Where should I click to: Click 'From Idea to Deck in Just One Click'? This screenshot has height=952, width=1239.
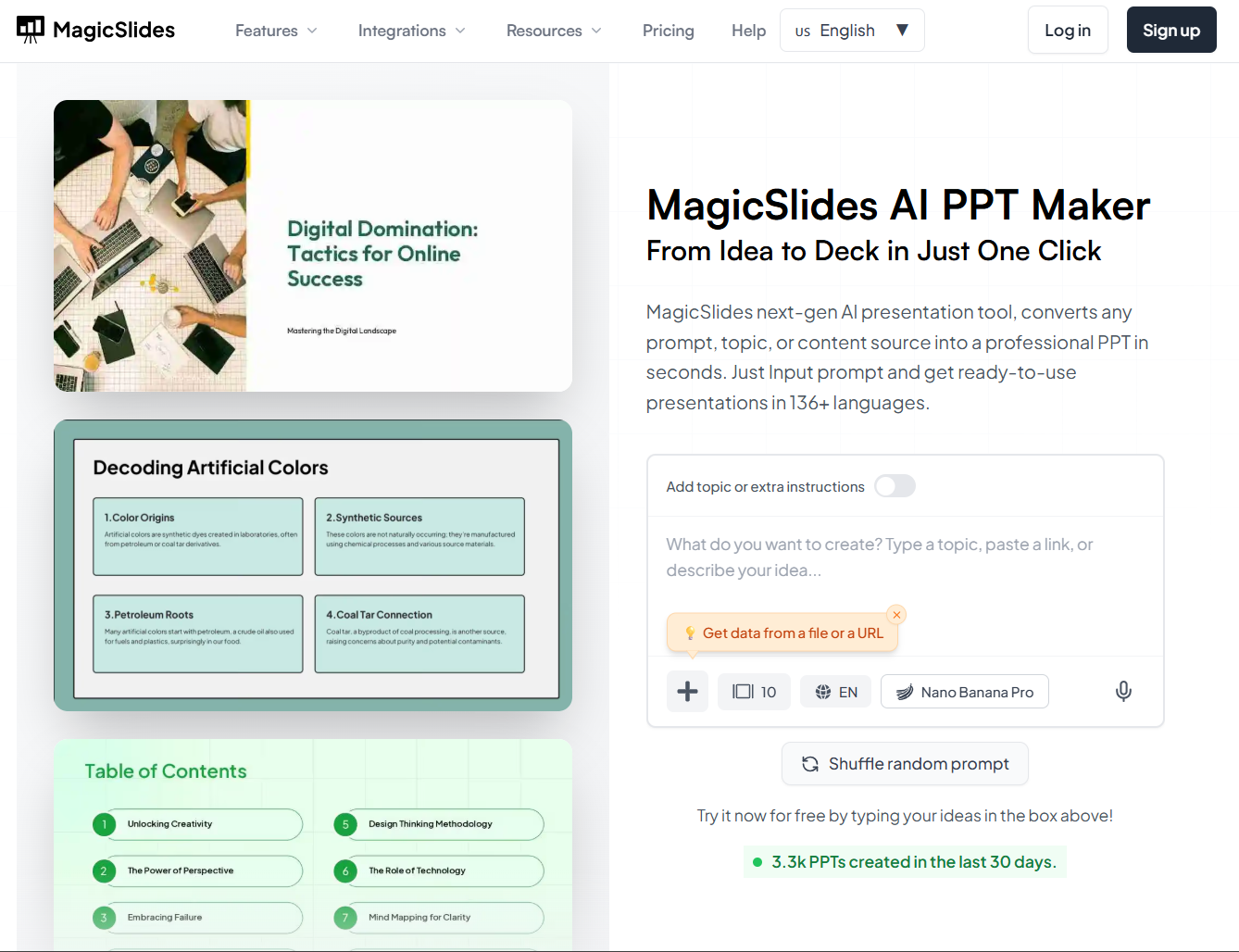pos(873,251)
